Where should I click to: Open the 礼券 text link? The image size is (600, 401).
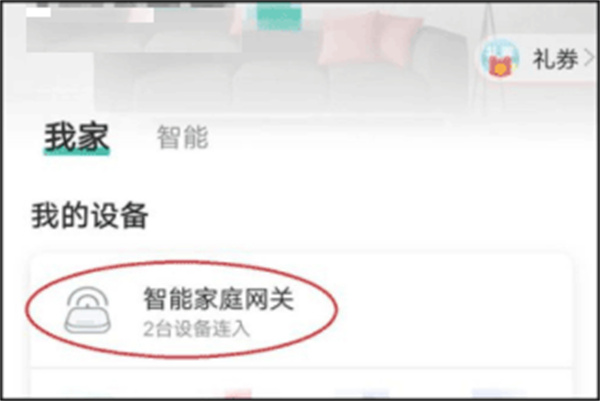(555, 60)
